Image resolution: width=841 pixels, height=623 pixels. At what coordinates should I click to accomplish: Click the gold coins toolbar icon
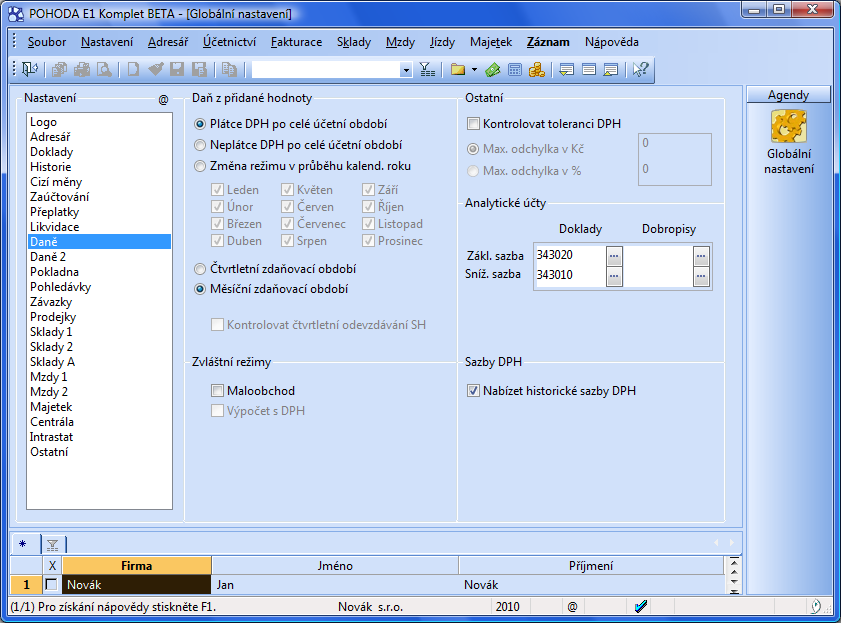click(x=537, y=69)
